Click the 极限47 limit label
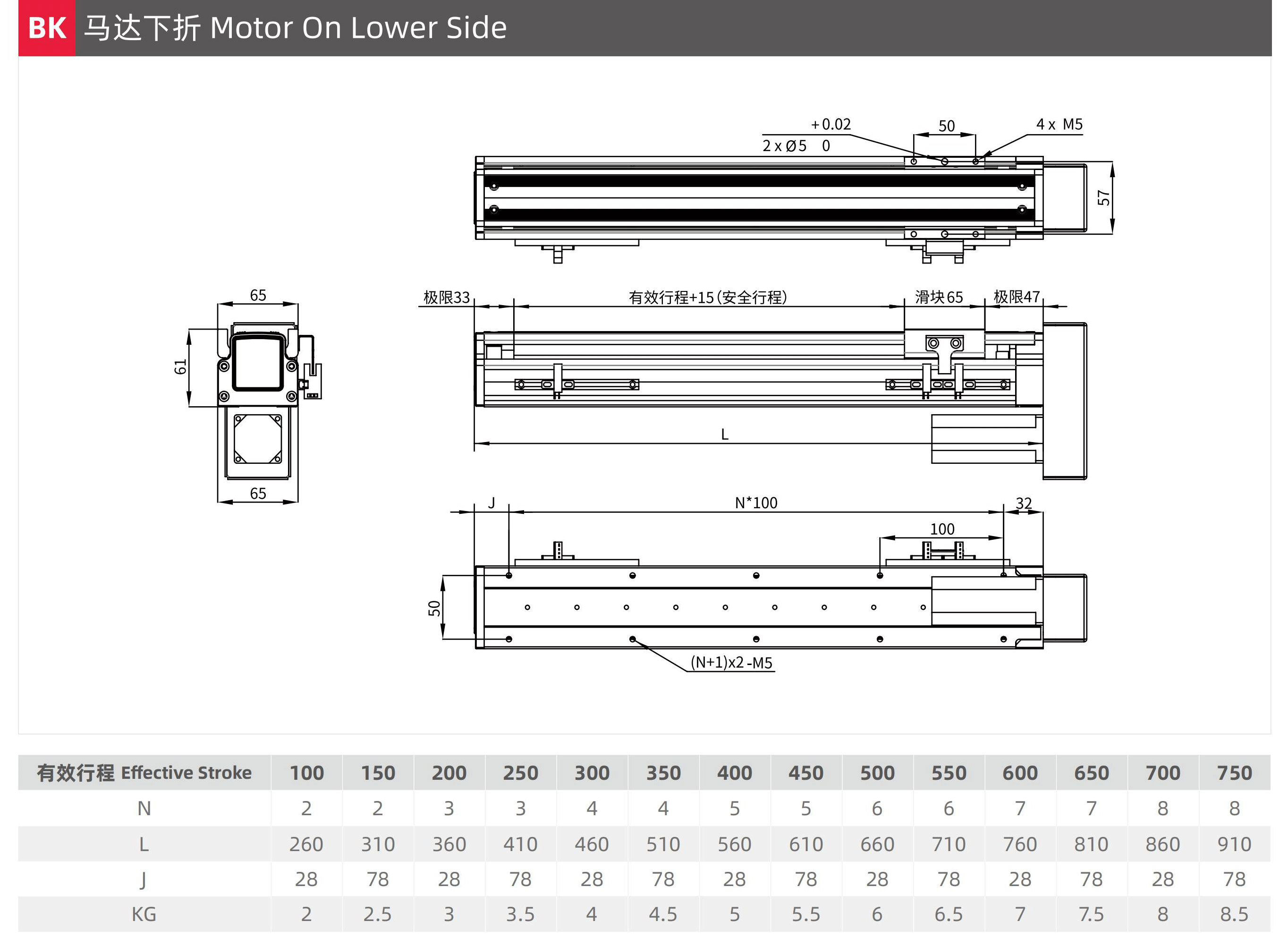 click(1016, 297)
